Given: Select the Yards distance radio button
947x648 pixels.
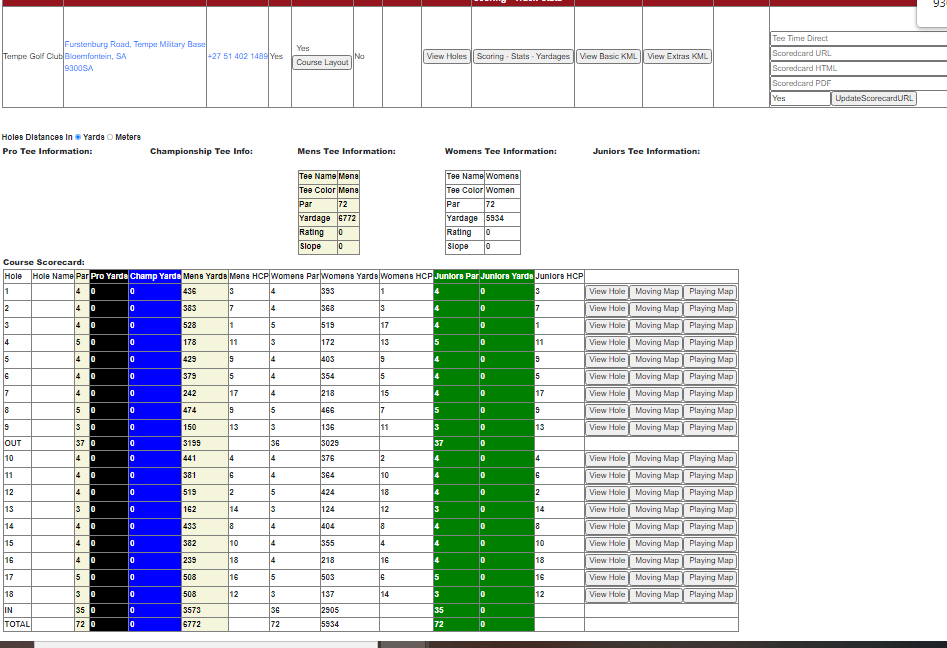Looking at the screenshot, I should click(78, 137).
